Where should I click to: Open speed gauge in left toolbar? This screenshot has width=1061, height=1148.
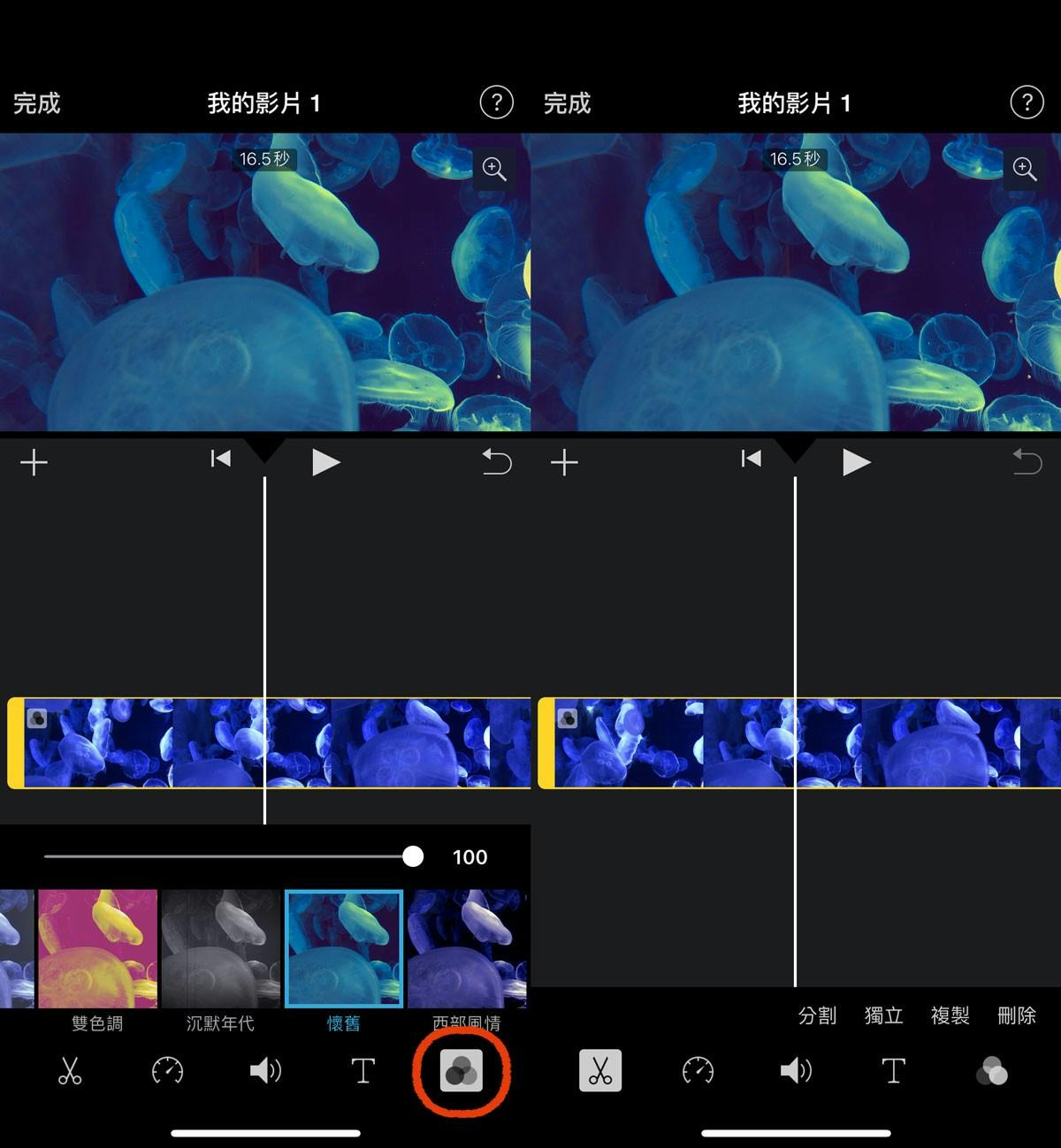[x=167, y=1071]
